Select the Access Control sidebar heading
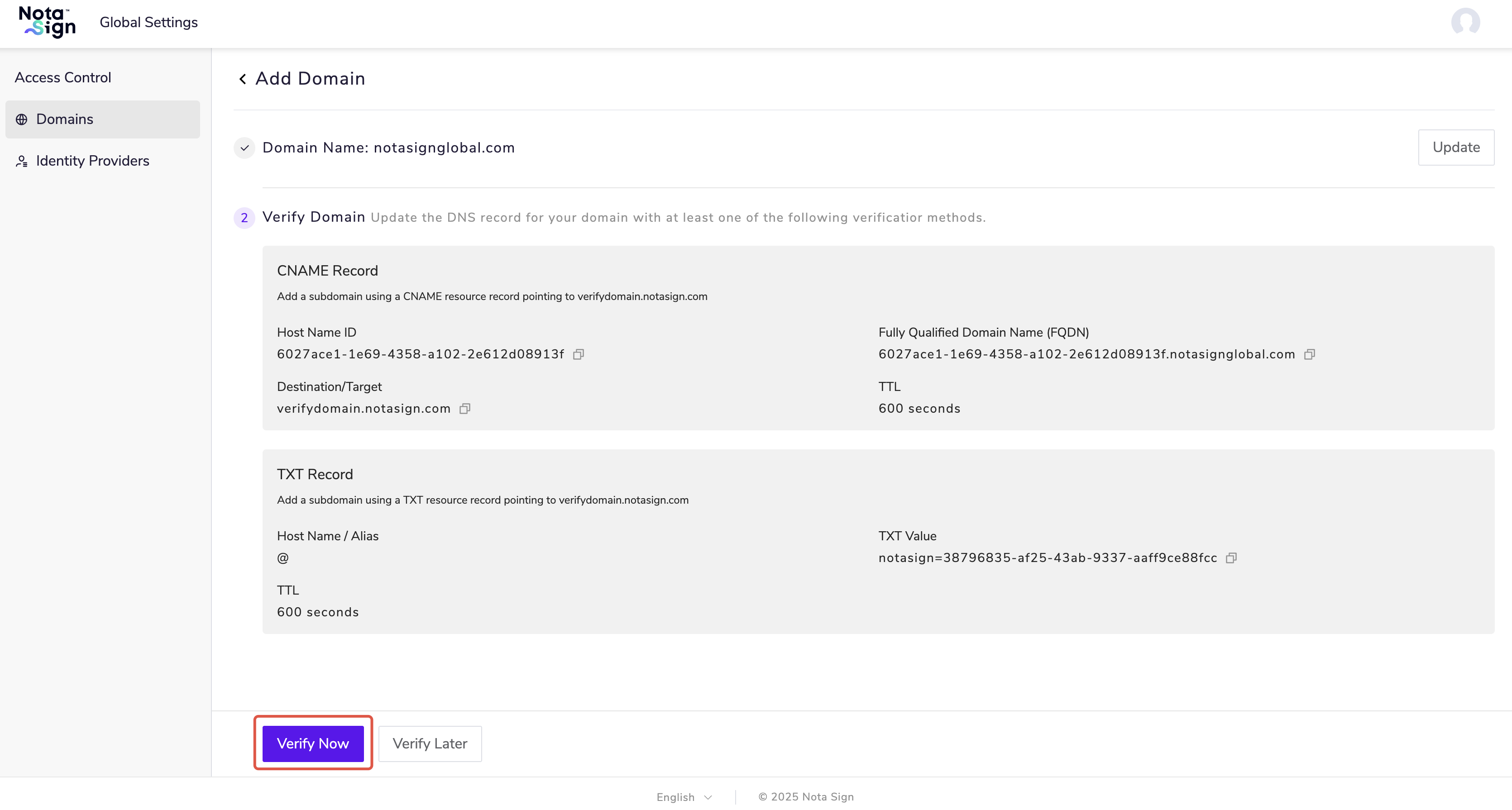The width and height of the screenshot is (1512, 810). click(x=63, y=77)
